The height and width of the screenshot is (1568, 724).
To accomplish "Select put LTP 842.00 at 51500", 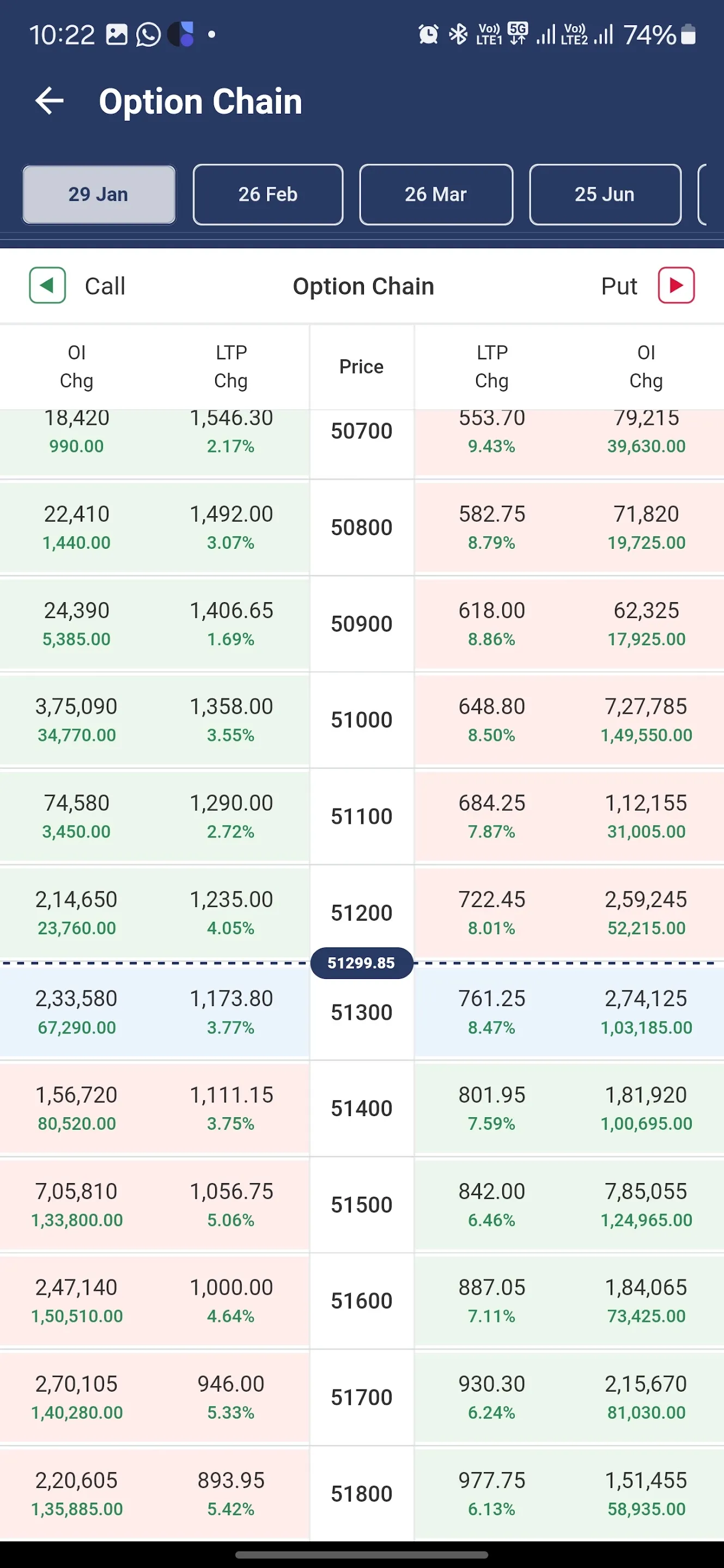I will click(492, 1191).
